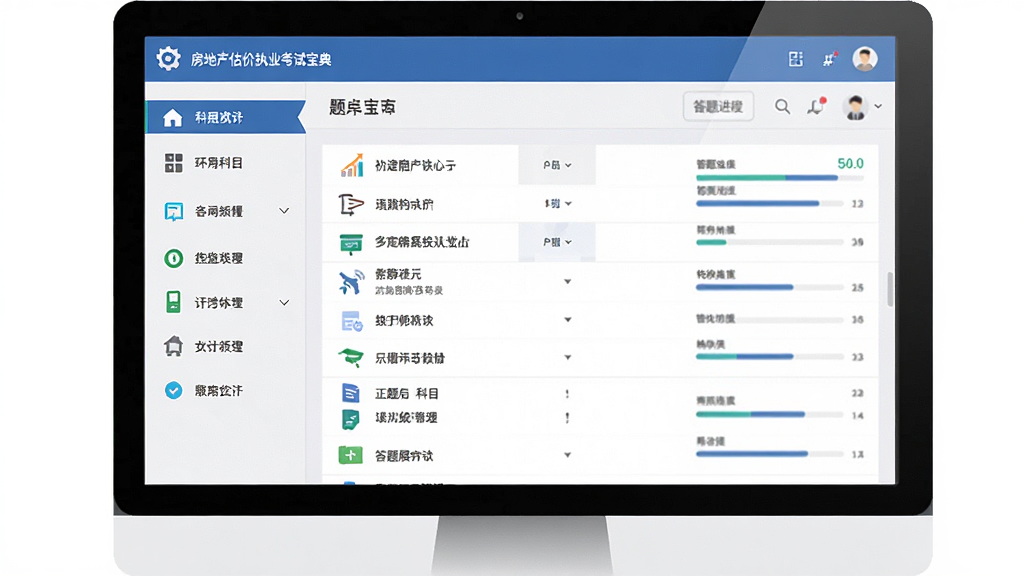Open the dropdown in the megaphone row
1024x576 pixels.
click(x=557, y=204)
